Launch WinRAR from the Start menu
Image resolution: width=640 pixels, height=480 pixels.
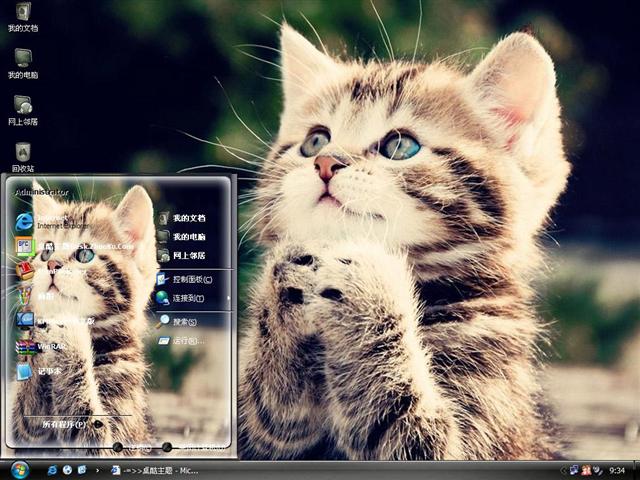click(41, 347)
